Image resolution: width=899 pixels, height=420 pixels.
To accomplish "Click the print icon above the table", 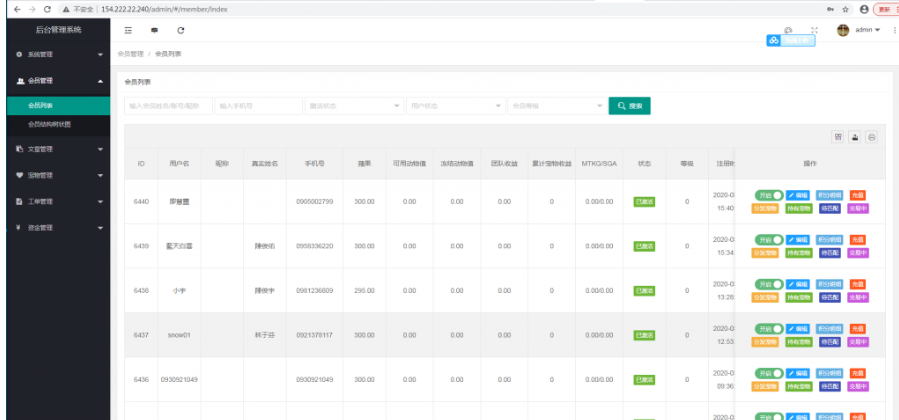I will click(x=871, y=137).
